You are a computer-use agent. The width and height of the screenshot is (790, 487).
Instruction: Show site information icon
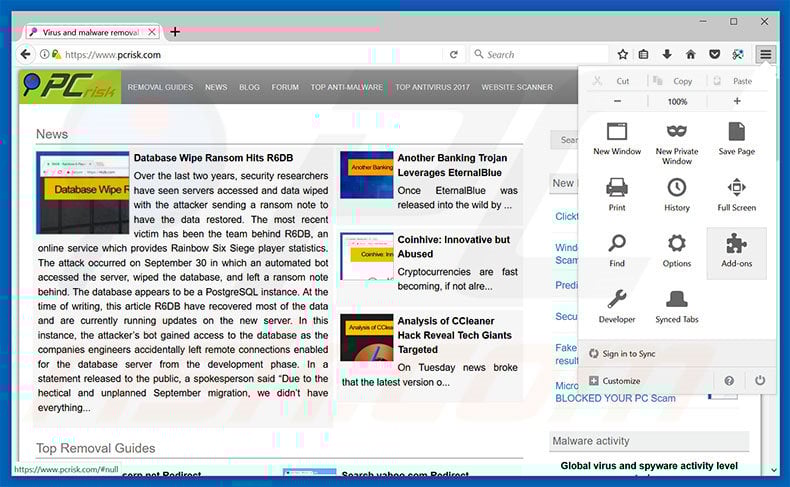pyautogui.click(x=44, y=54)
